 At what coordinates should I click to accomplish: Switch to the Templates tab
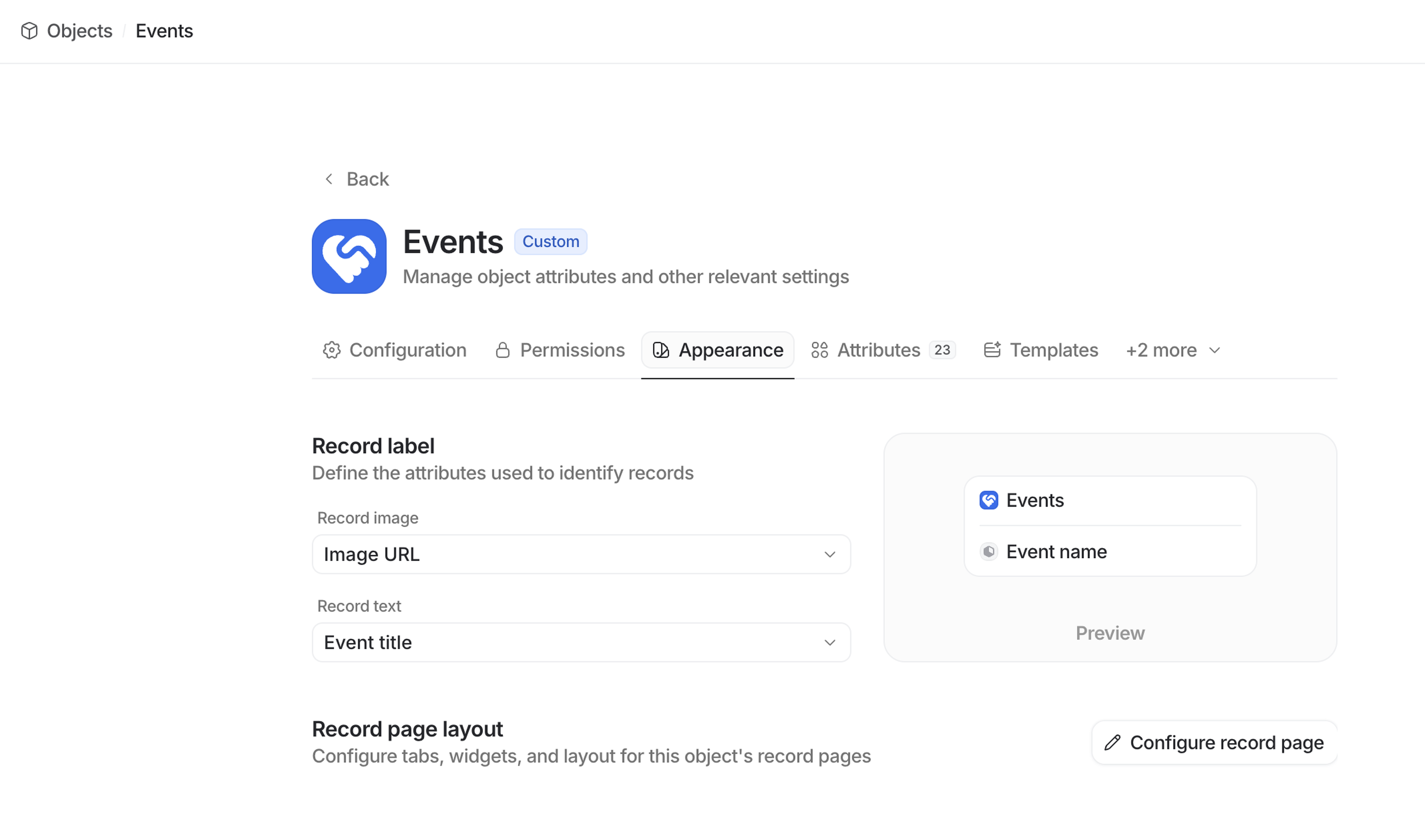[x=1054, y=350]
